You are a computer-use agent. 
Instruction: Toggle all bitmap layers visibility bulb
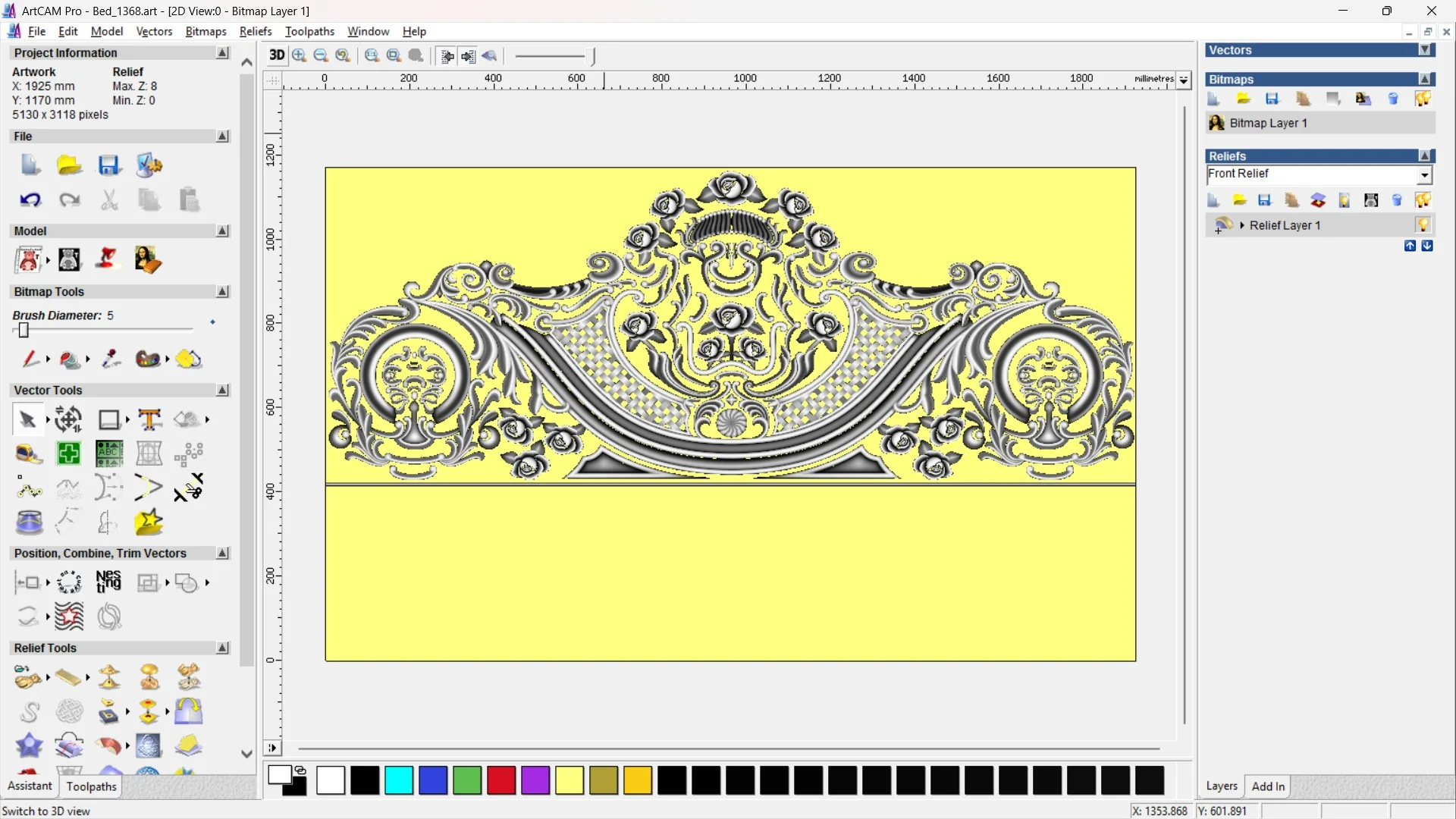(1423, 99)
